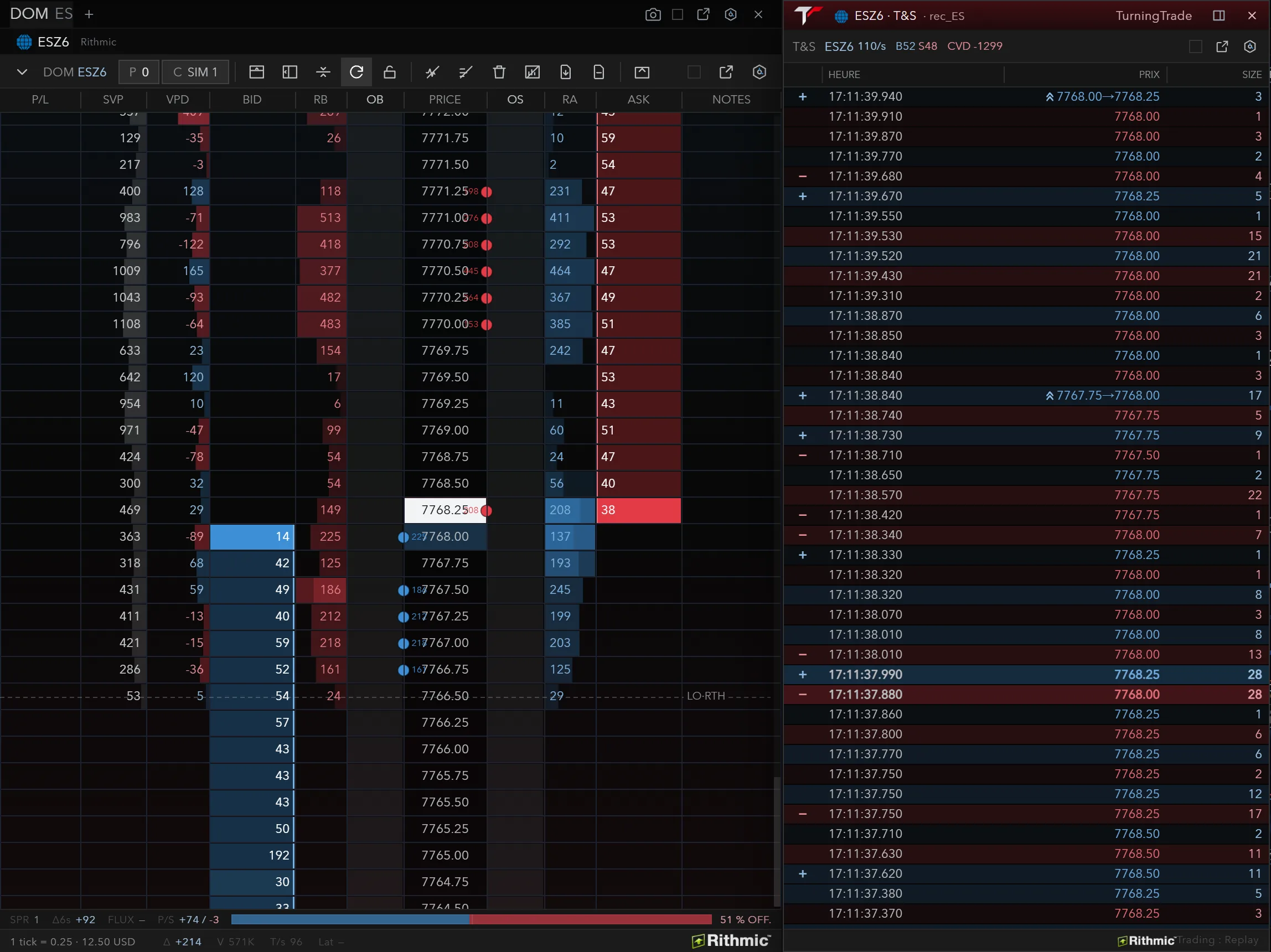Expand the plus on T&S row 17:11:38.840
The image size is (1271, 952).
803,395
